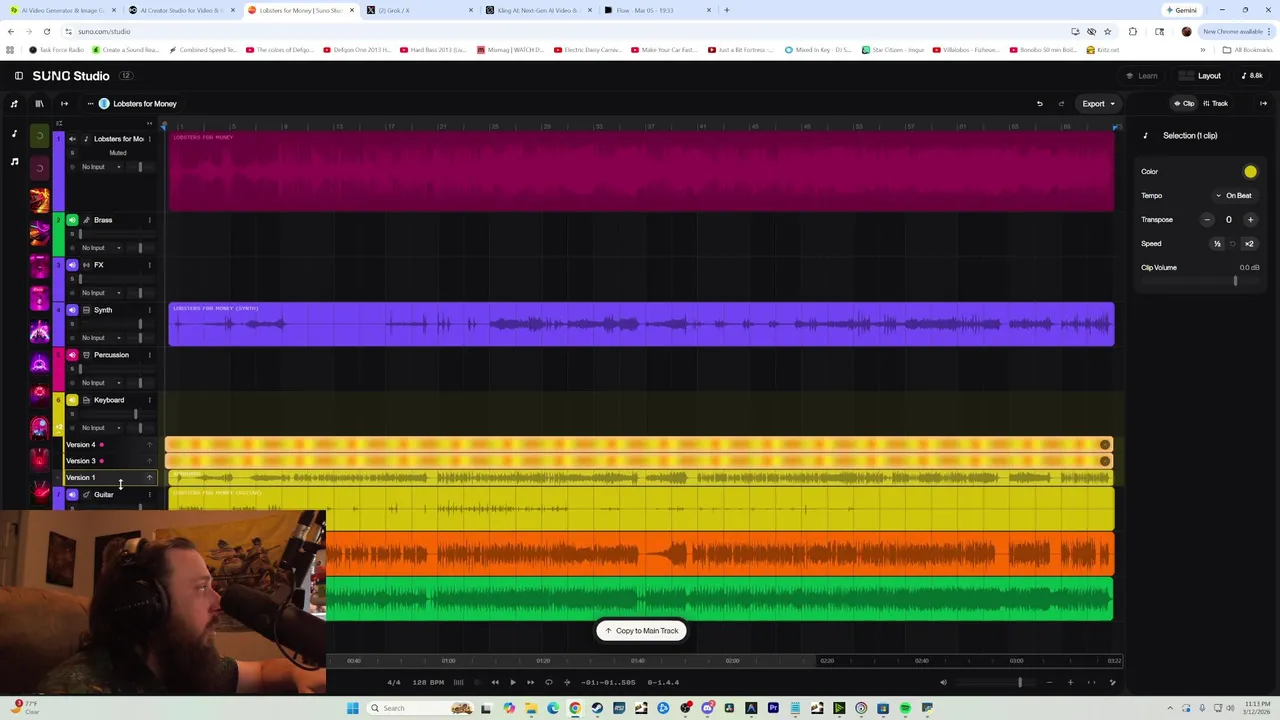Promote Version 1 with up arrow

click(149, 478)
